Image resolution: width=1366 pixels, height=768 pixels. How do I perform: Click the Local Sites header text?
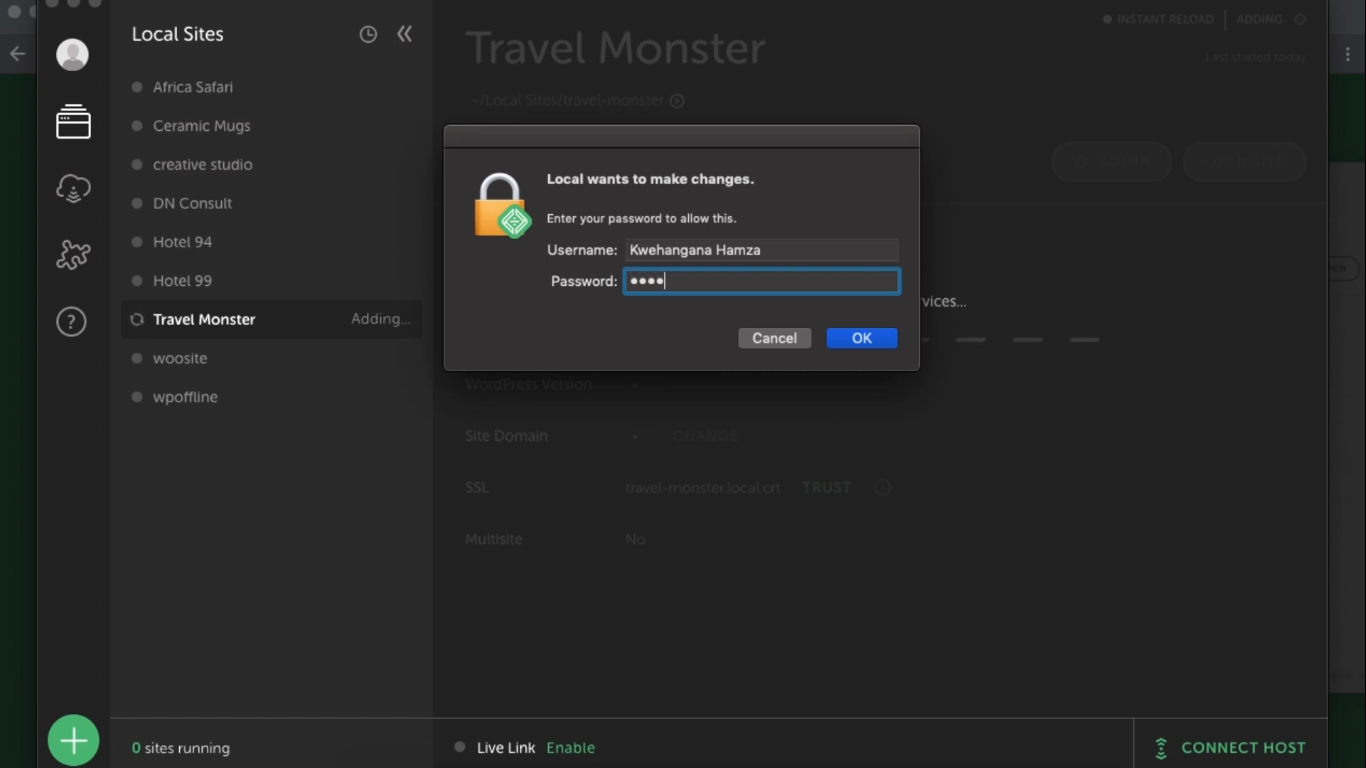(178, 34)
